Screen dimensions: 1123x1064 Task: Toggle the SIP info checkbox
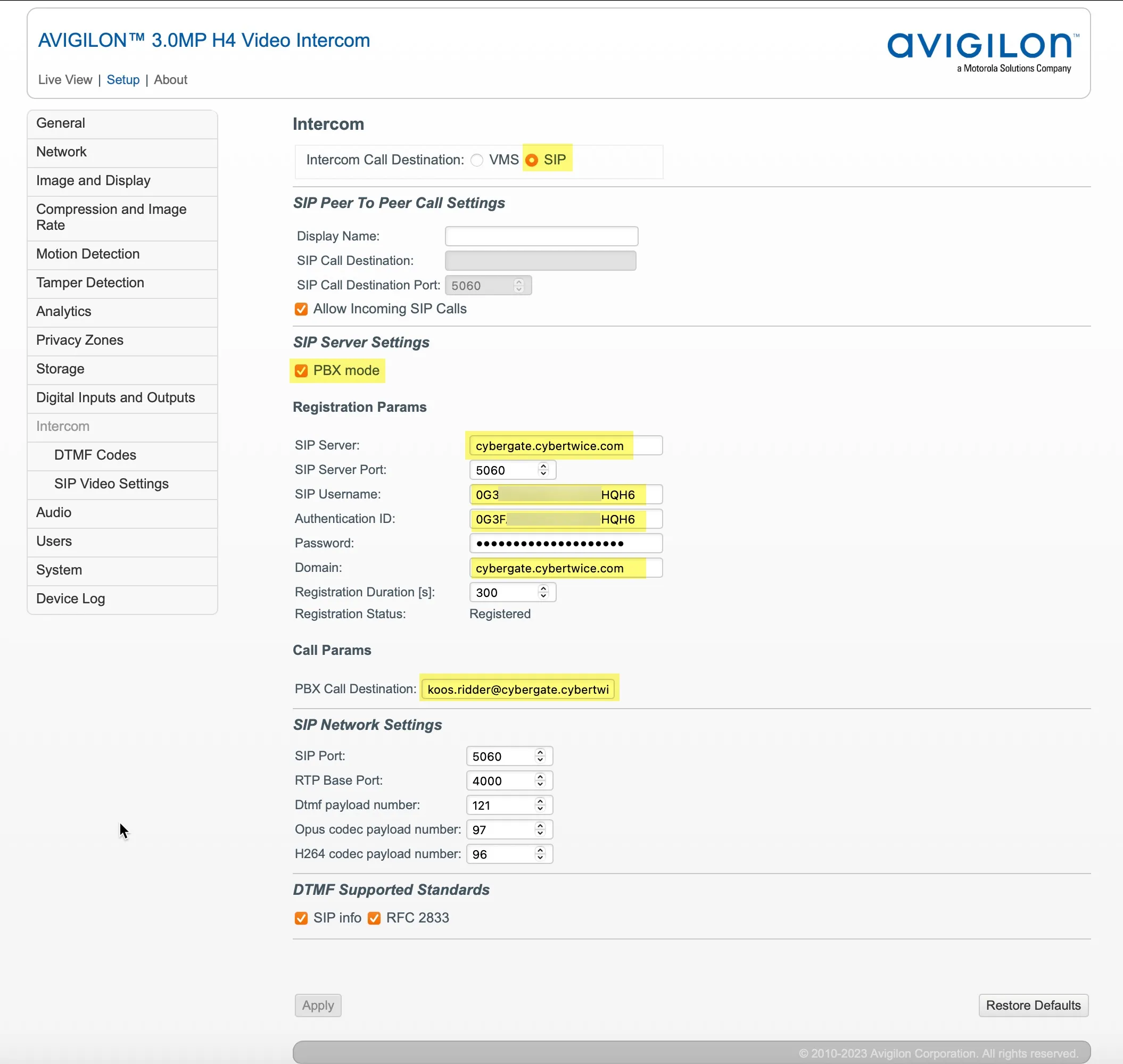(x=301, y=918)
